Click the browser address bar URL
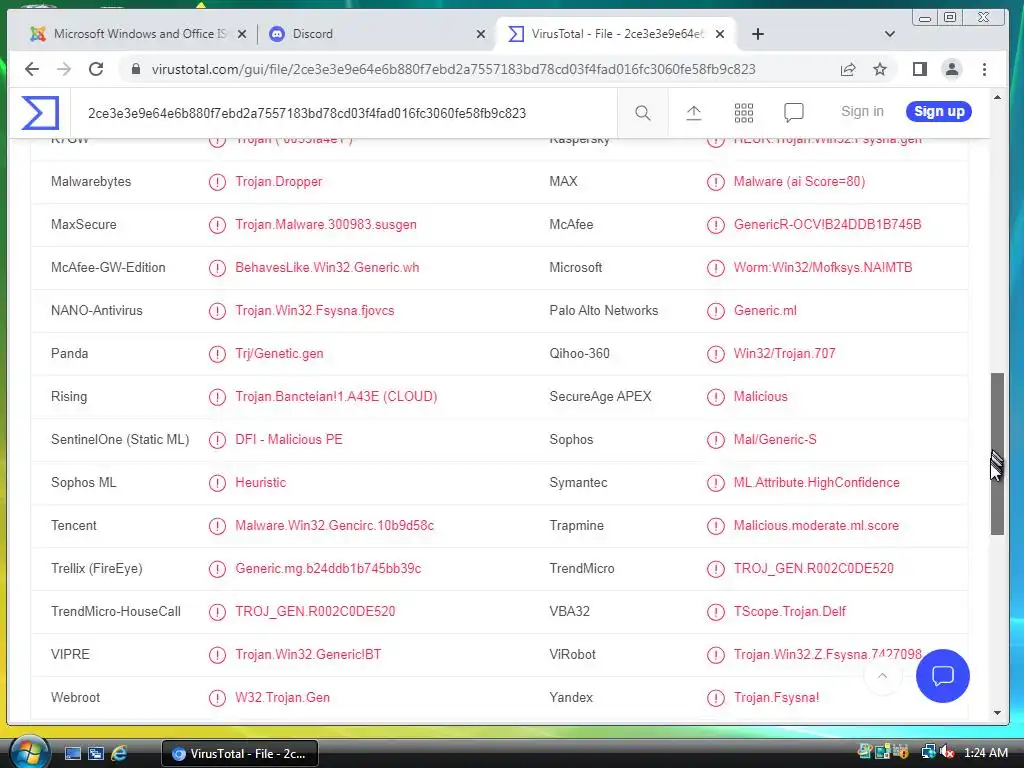This screenshot has height=768, width=1024. [x=453, y=69]
